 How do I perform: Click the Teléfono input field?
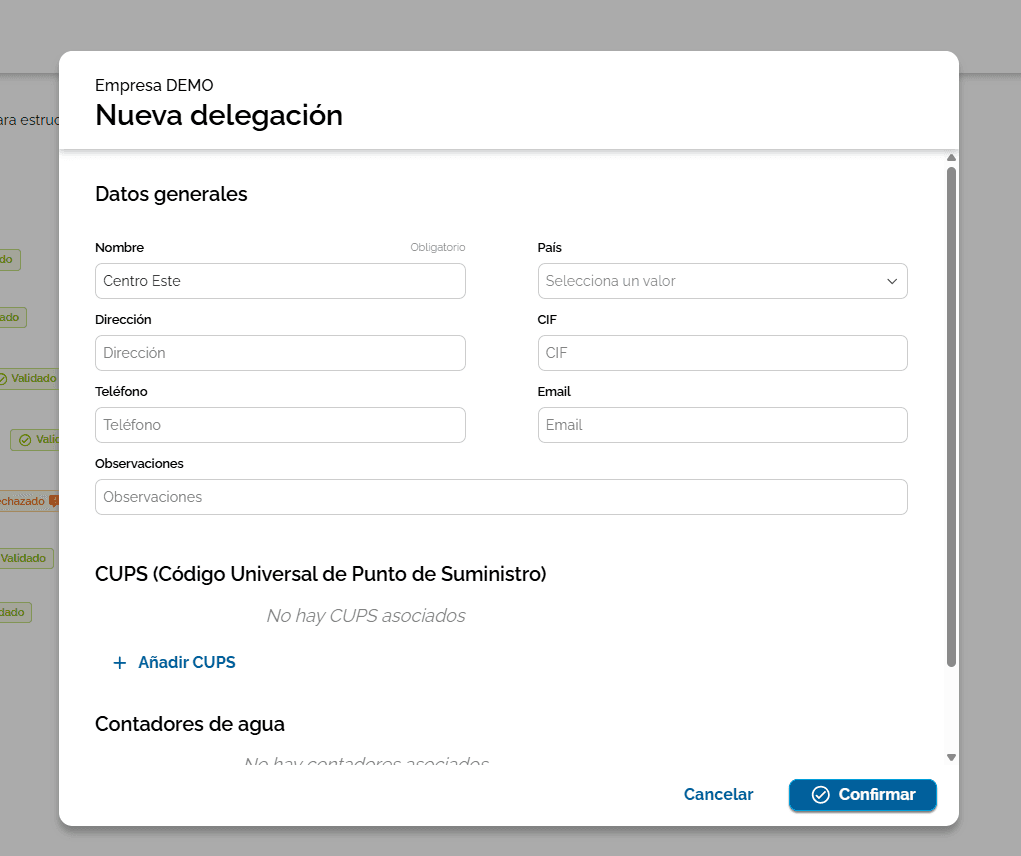[280, 425]
